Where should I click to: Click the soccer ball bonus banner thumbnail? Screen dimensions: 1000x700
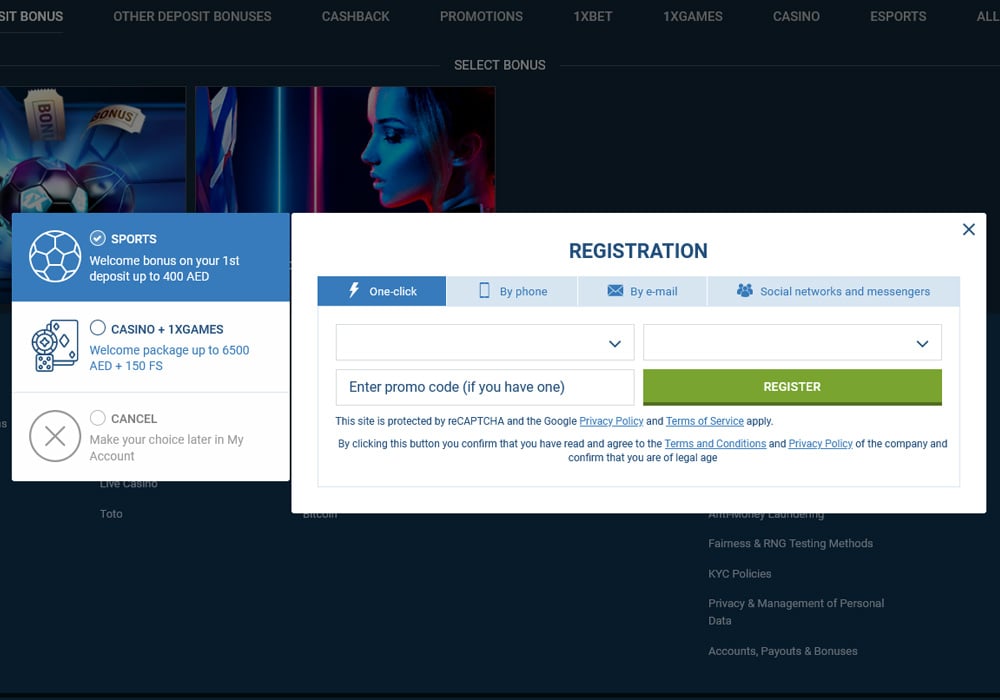point(93,149)
